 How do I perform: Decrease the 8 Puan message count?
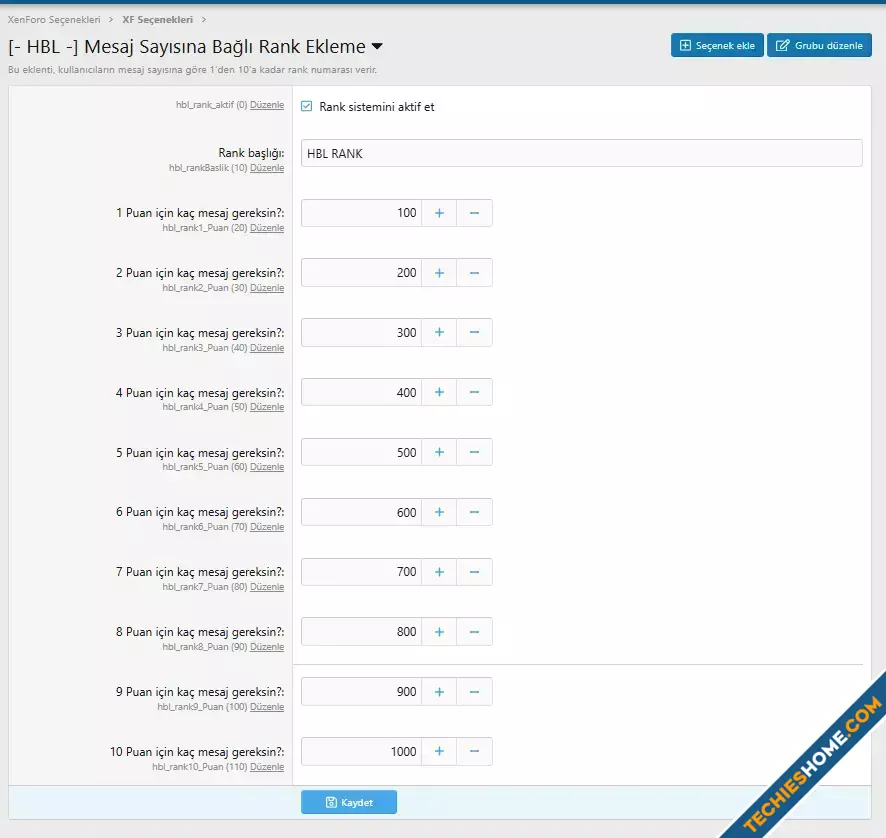coord(475,632)
